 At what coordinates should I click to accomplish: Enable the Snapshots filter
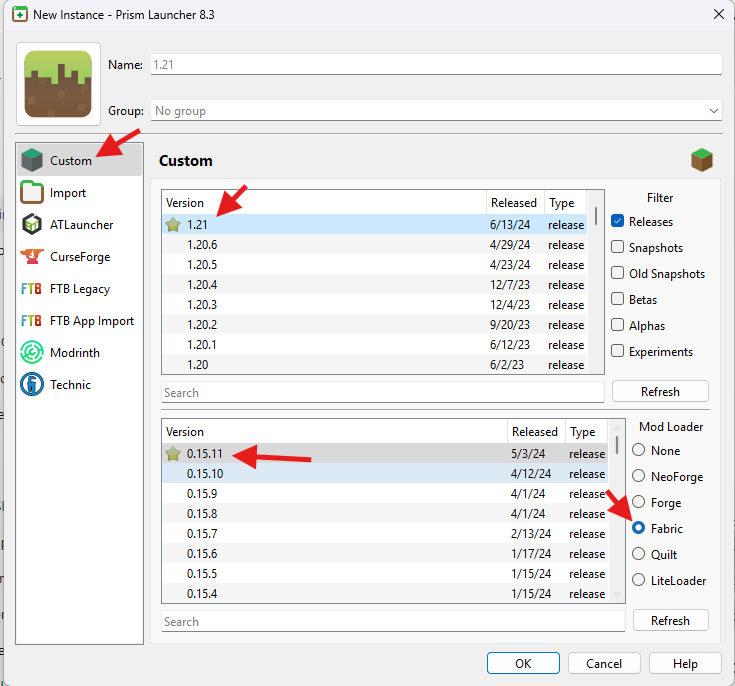[617, 247]
